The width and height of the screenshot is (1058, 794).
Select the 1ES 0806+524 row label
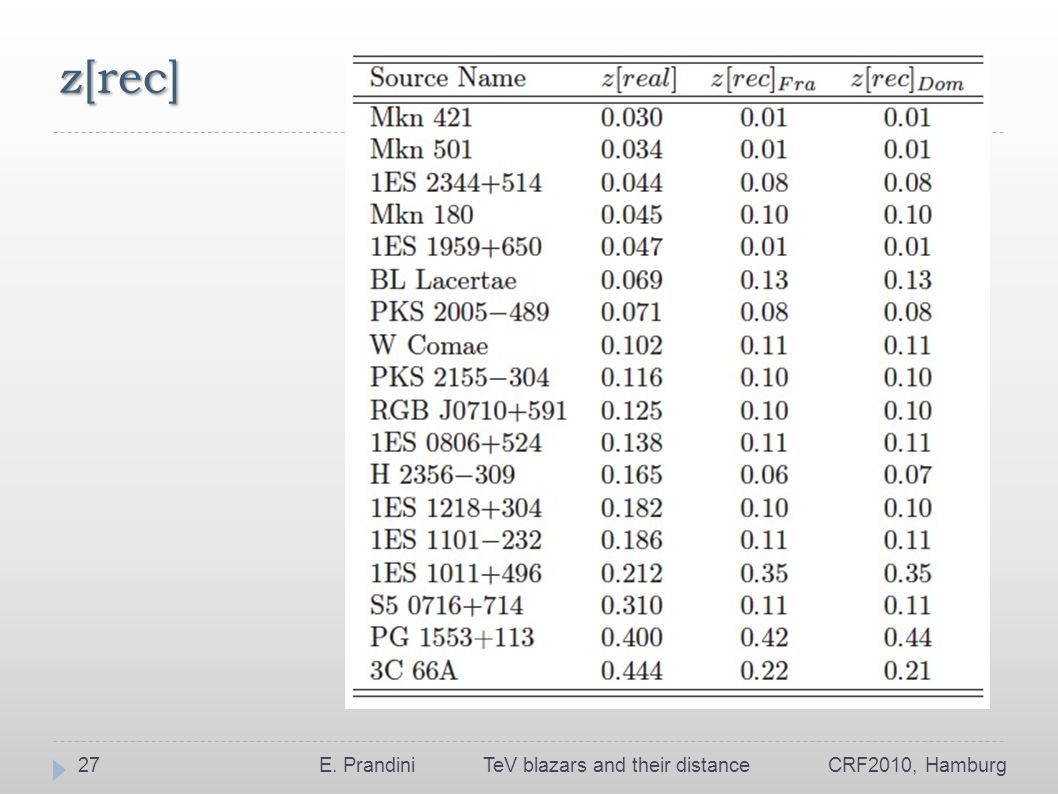pos(456,443)
